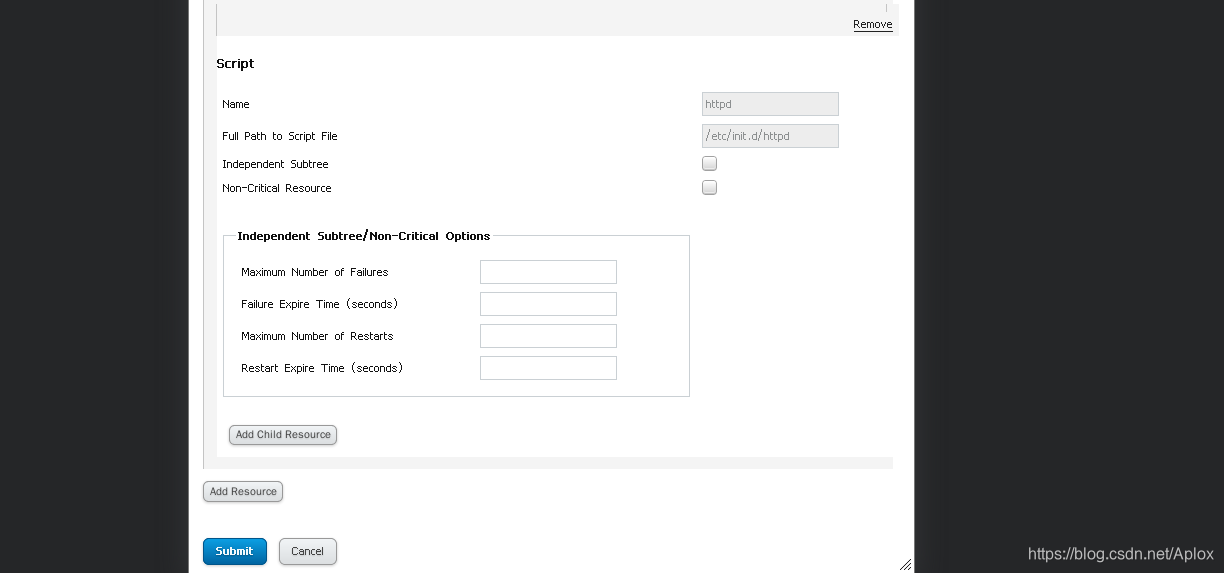Focus the Maximum Number of Failures field

pyautogui.click(x=548, y=272)
